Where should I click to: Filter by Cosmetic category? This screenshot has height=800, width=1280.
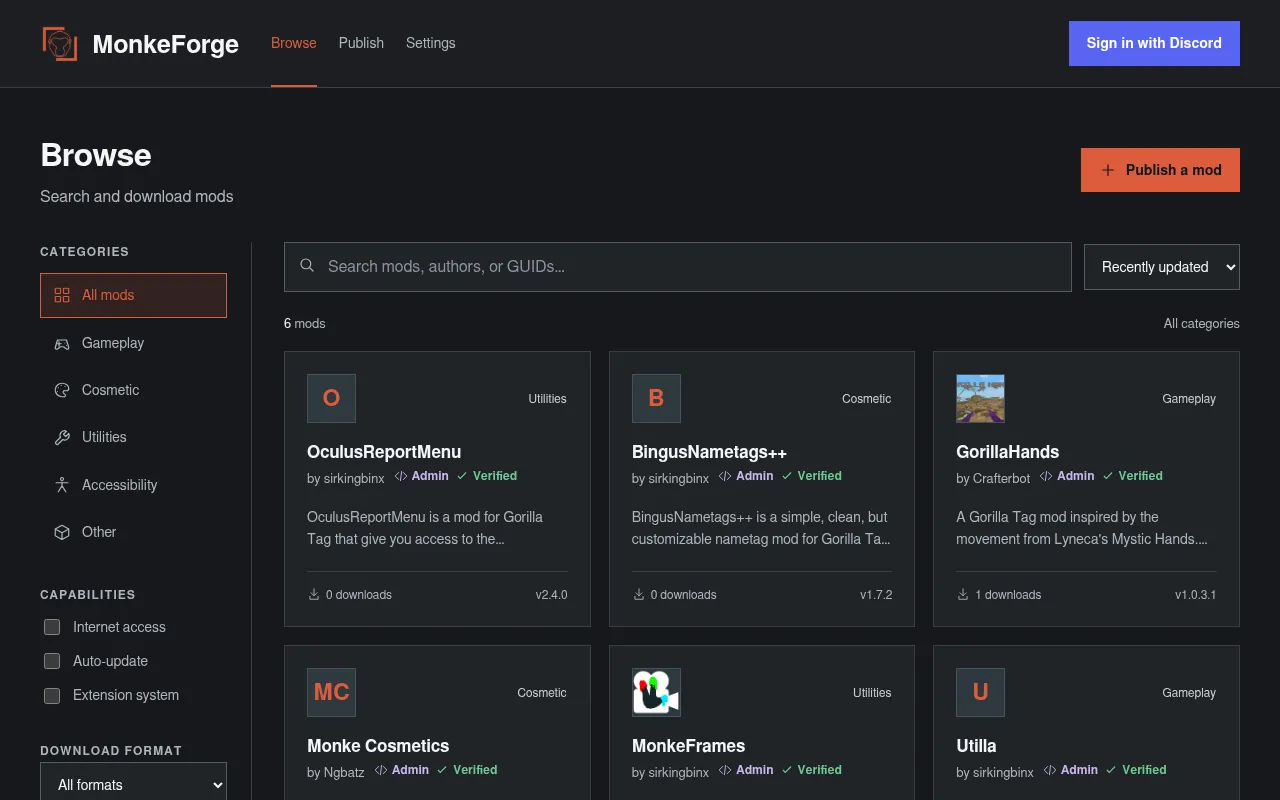click(133, 390)
